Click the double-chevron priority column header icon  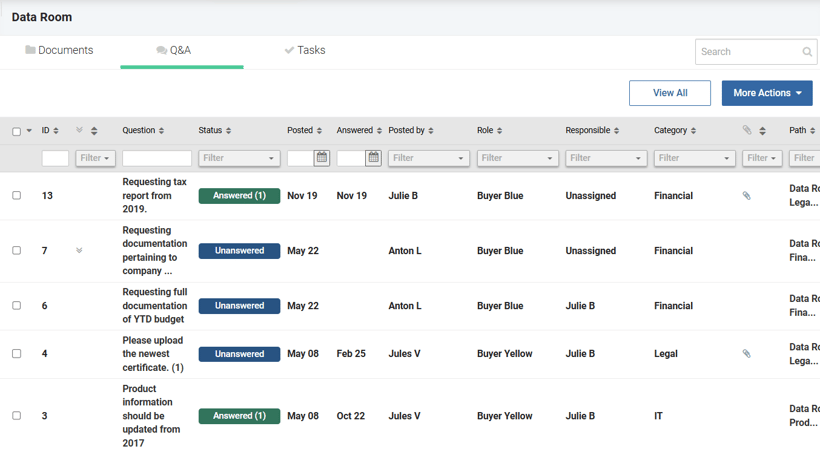tap(80, 131)
